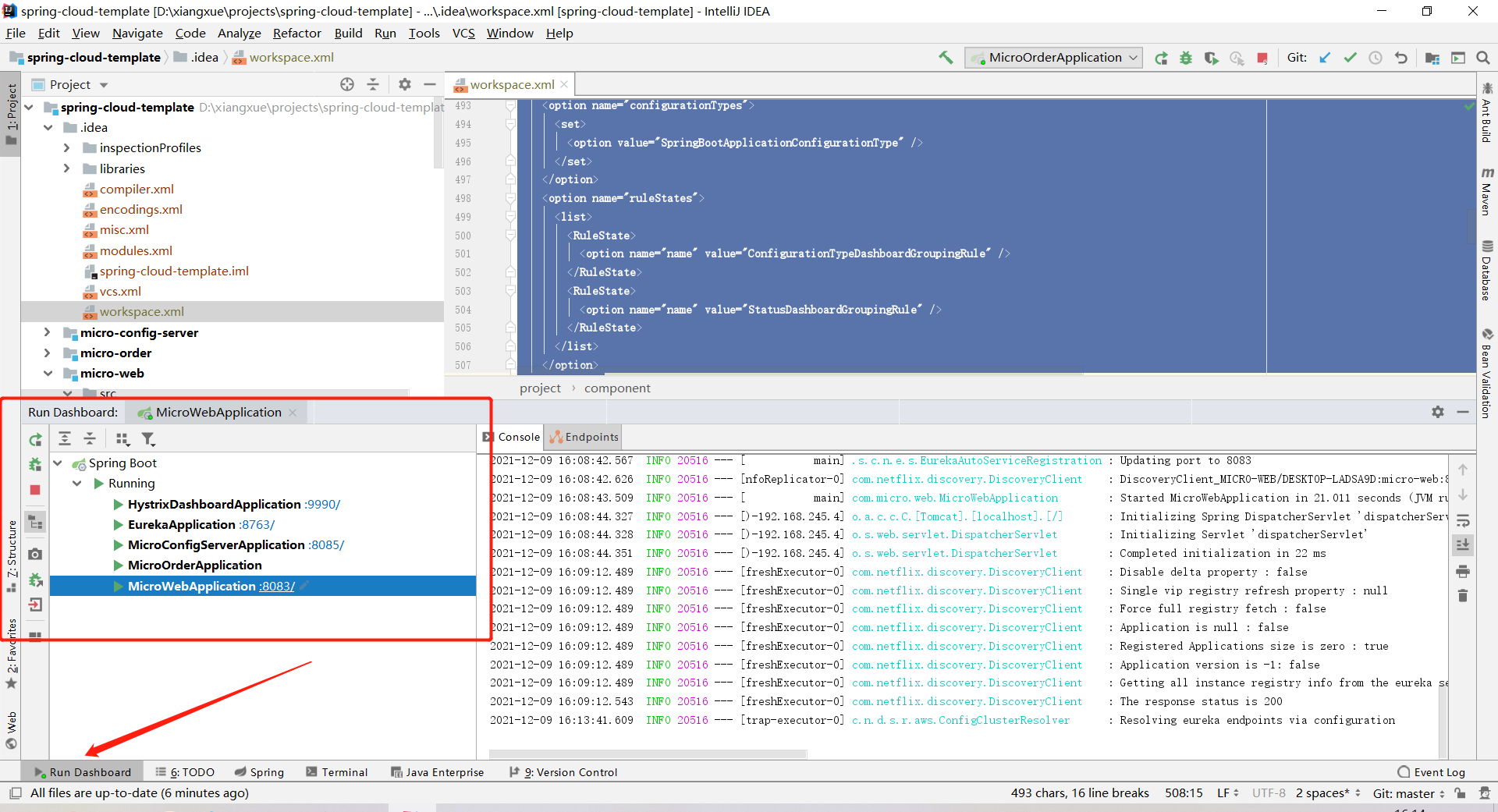
Task: Switch to the Endpoints tab
Action: pos(584,438)
